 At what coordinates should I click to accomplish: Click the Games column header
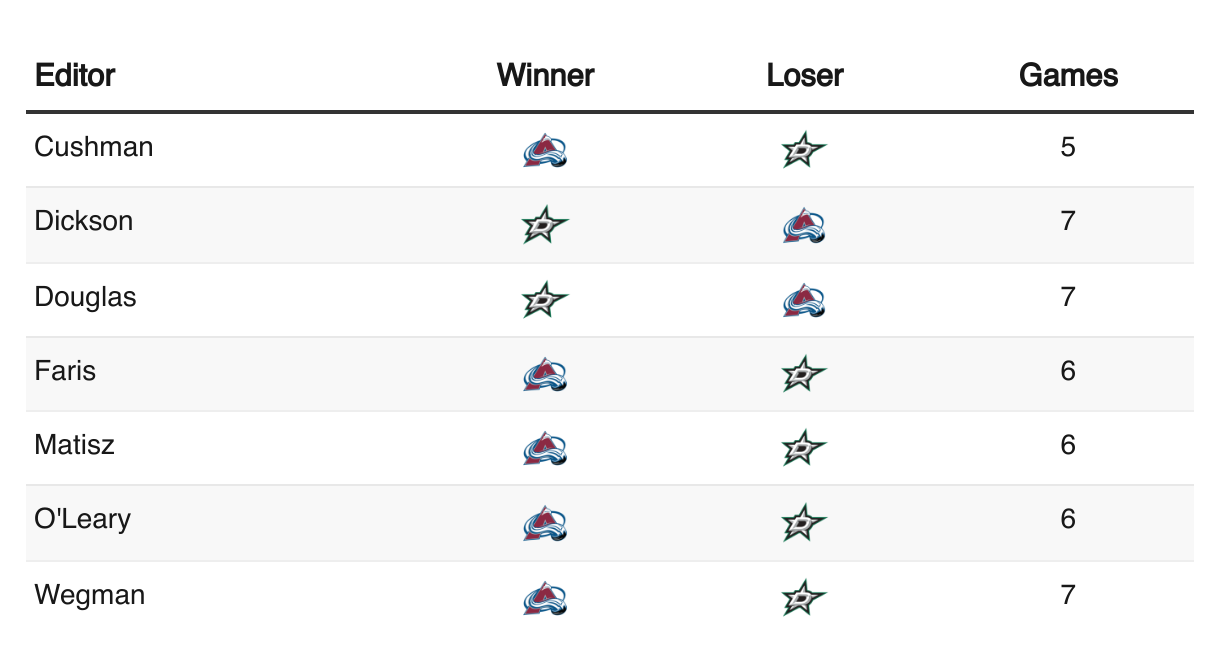pyautogui.click(x=1068, y=75)
